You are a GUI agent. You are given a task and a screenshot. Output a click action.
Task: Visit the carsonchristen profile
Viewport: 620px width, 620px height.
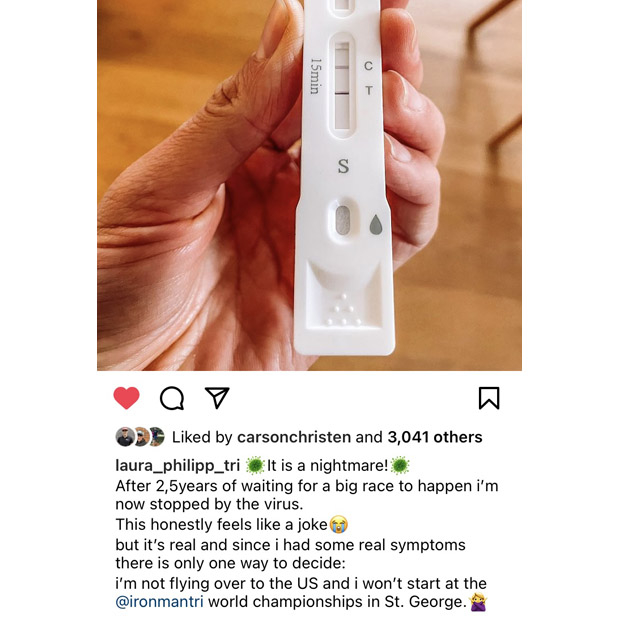point(294,437)
